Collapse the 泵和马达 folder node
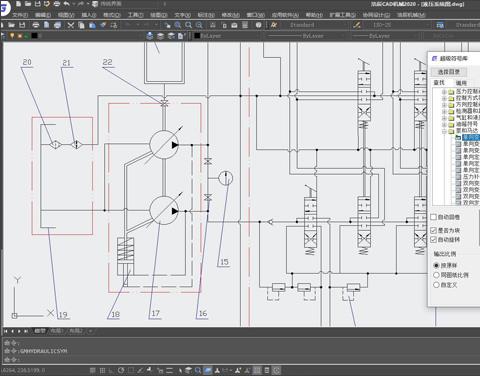Image resolution: width=480 pixels, height=376 pixels. 444,131
